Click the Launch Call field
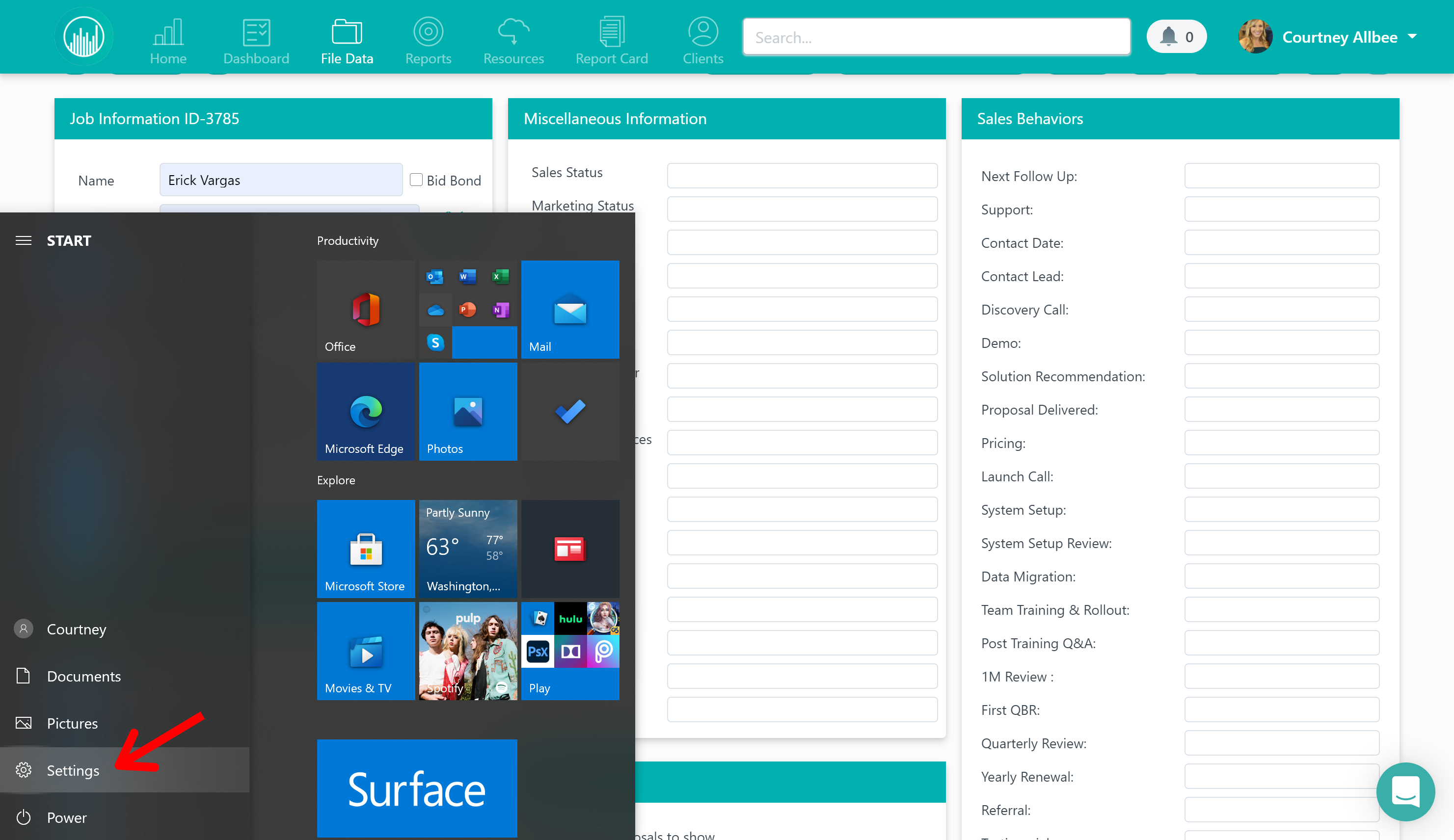Image resolution: width=1454 pixels, height=840 pixels. point(1282,476)
